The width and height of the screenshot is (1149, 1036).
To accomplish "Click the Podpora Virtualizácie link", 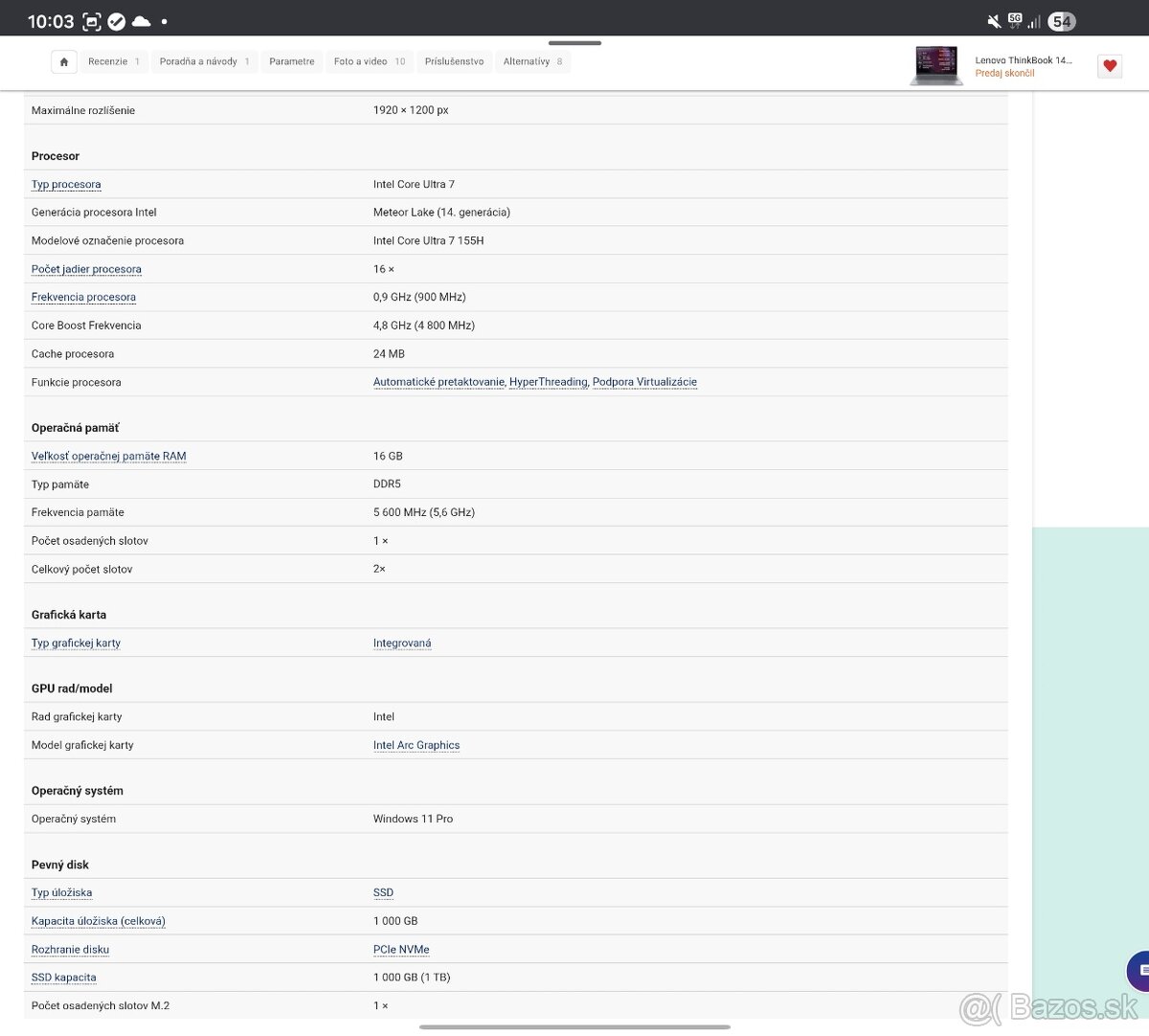I will [x=644, y=382].
